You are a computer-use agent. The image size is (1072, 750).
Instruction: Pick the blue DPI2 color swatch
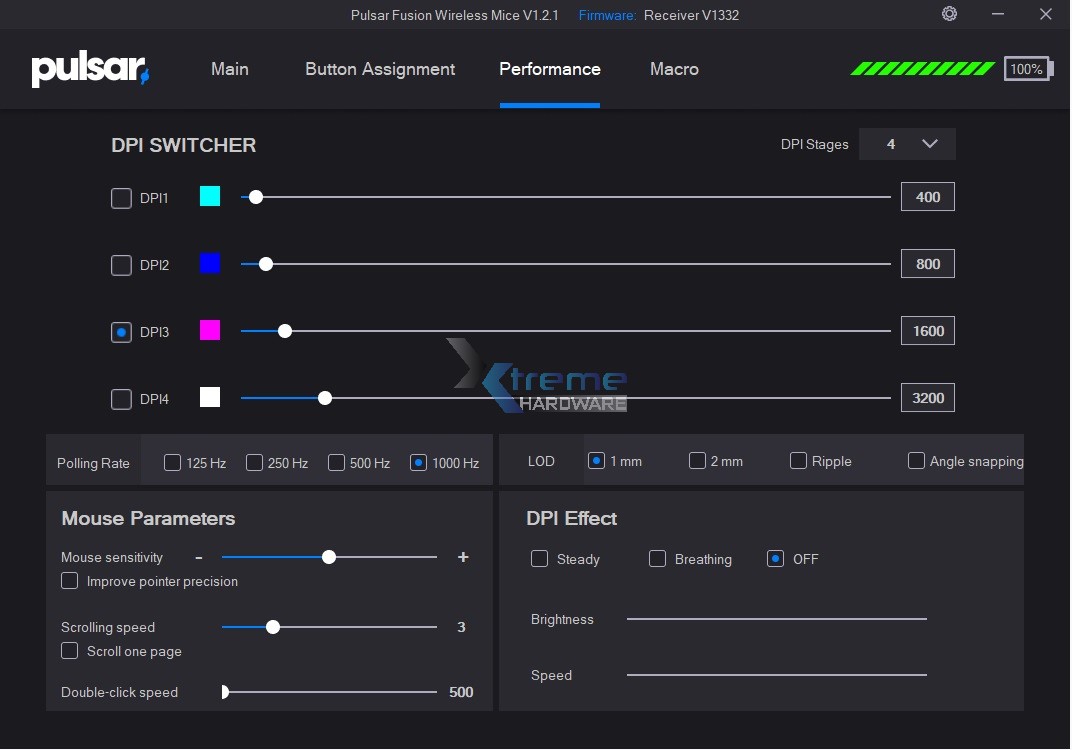tap(210, 263)
